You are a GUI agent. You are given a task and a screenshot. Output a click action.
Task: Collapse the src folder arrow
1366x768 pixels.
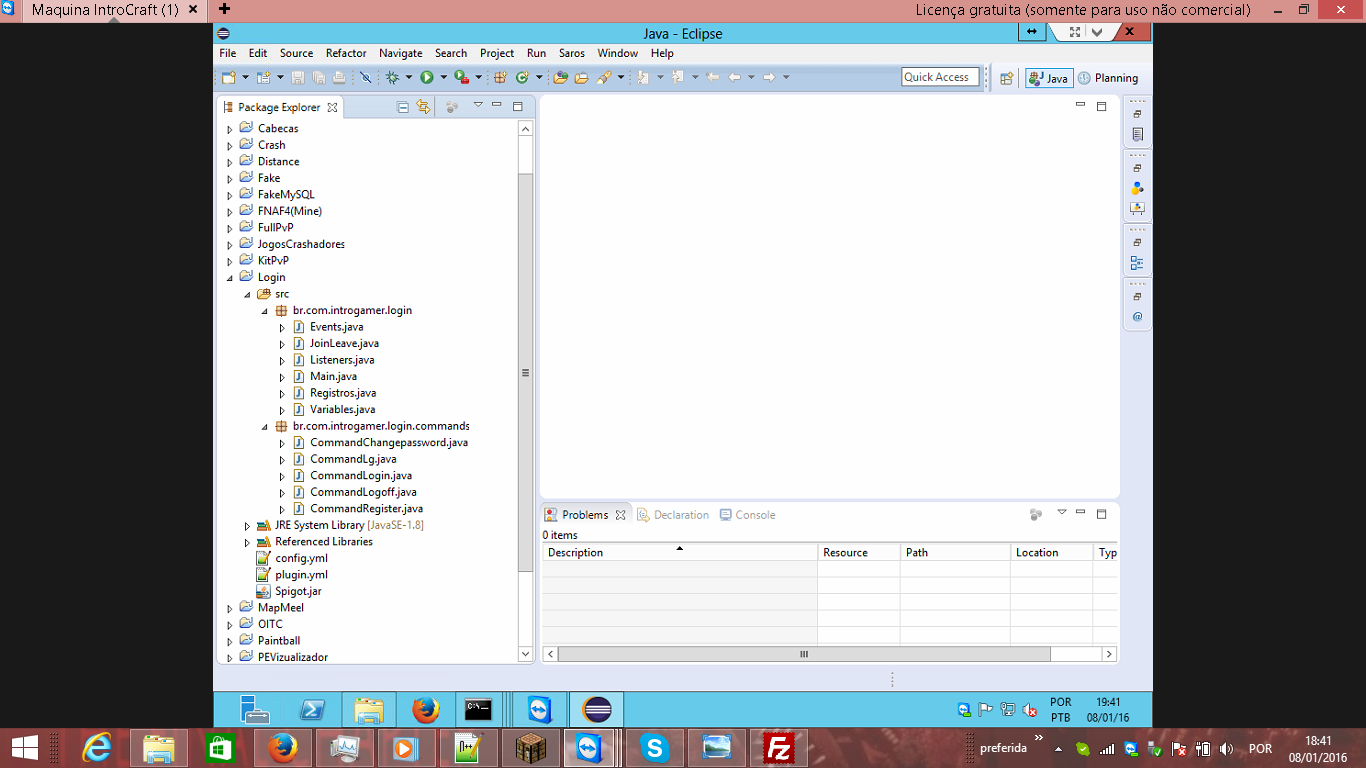point(247,294)
